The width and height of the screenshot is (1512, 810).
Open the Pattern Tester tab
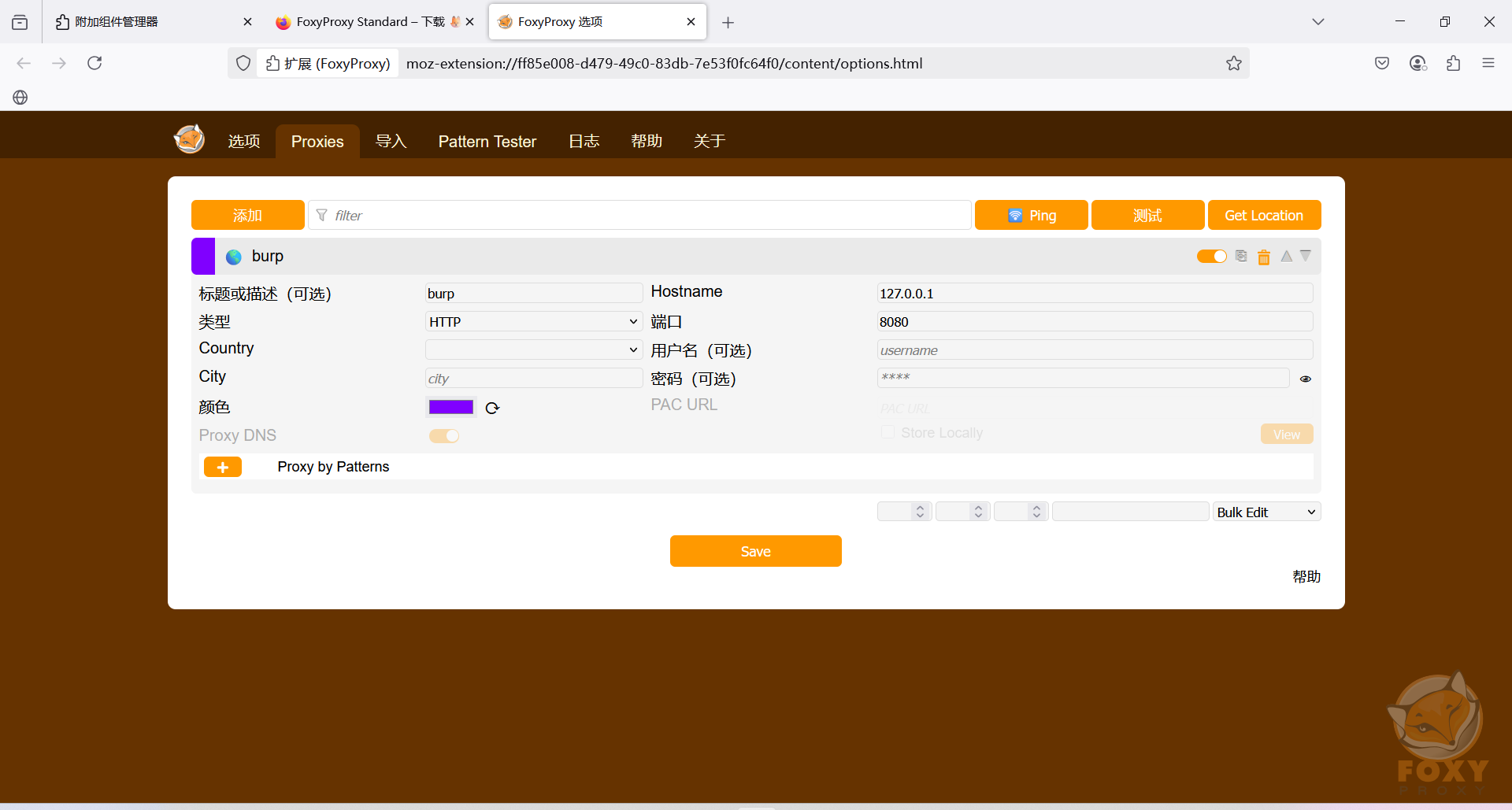tap(487, 141)
